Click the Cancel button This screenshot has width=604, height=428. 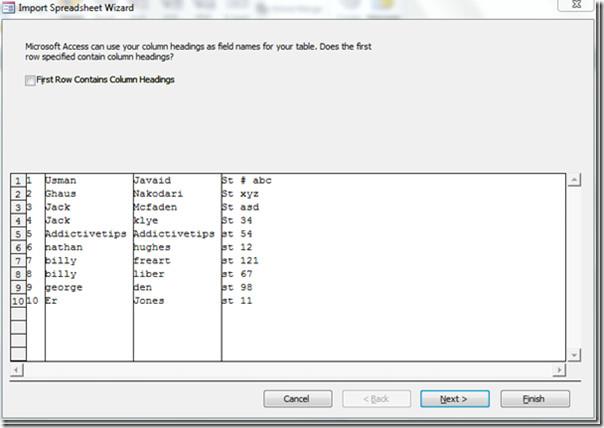pyautogui.click(x=298, y=399)
